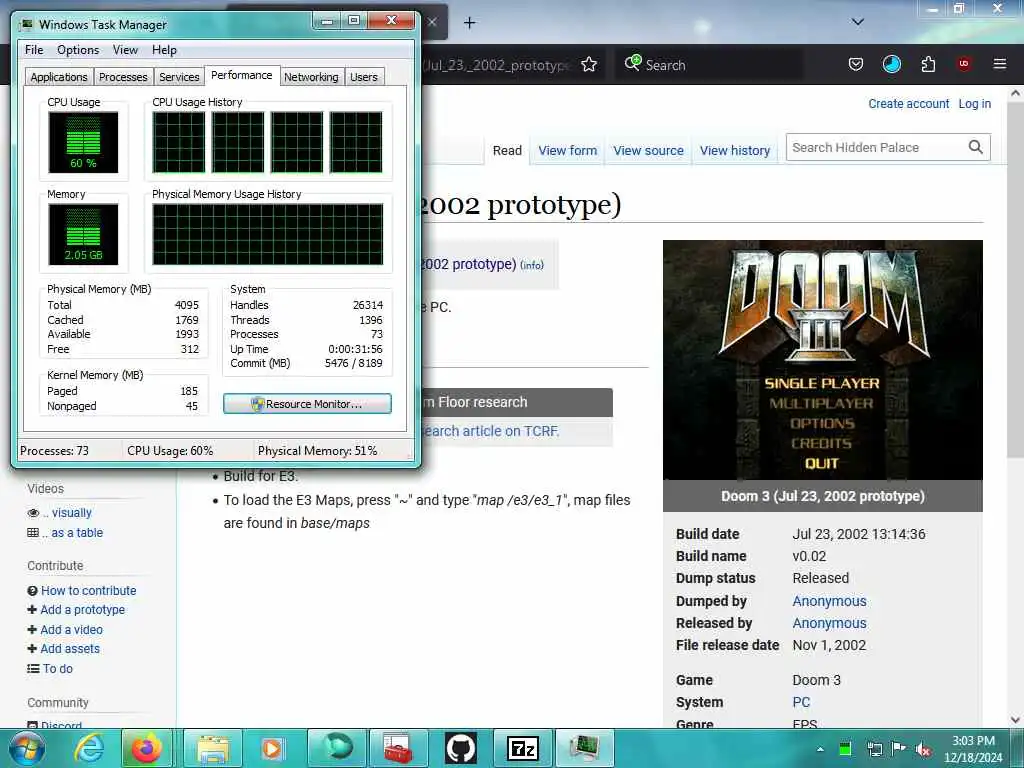This screenshot has width=1024, height=768.
Task: Open To do sidebar link
Action: [x=57, y=668]
